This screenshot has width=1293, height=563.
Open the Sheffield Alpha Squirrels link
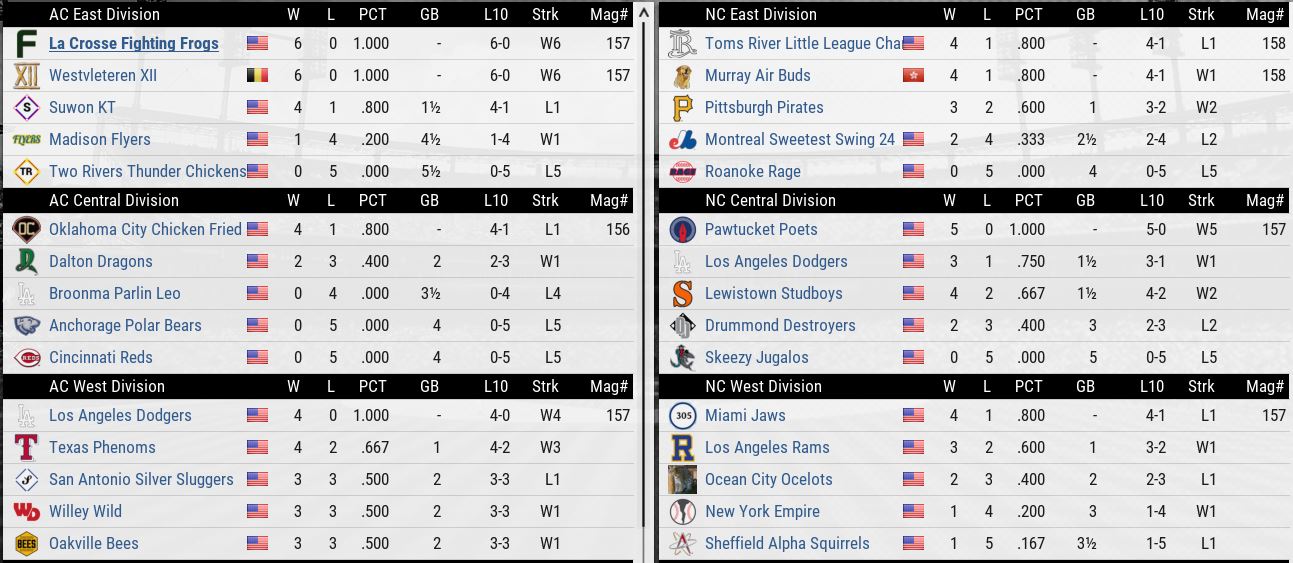click(786, 543)
